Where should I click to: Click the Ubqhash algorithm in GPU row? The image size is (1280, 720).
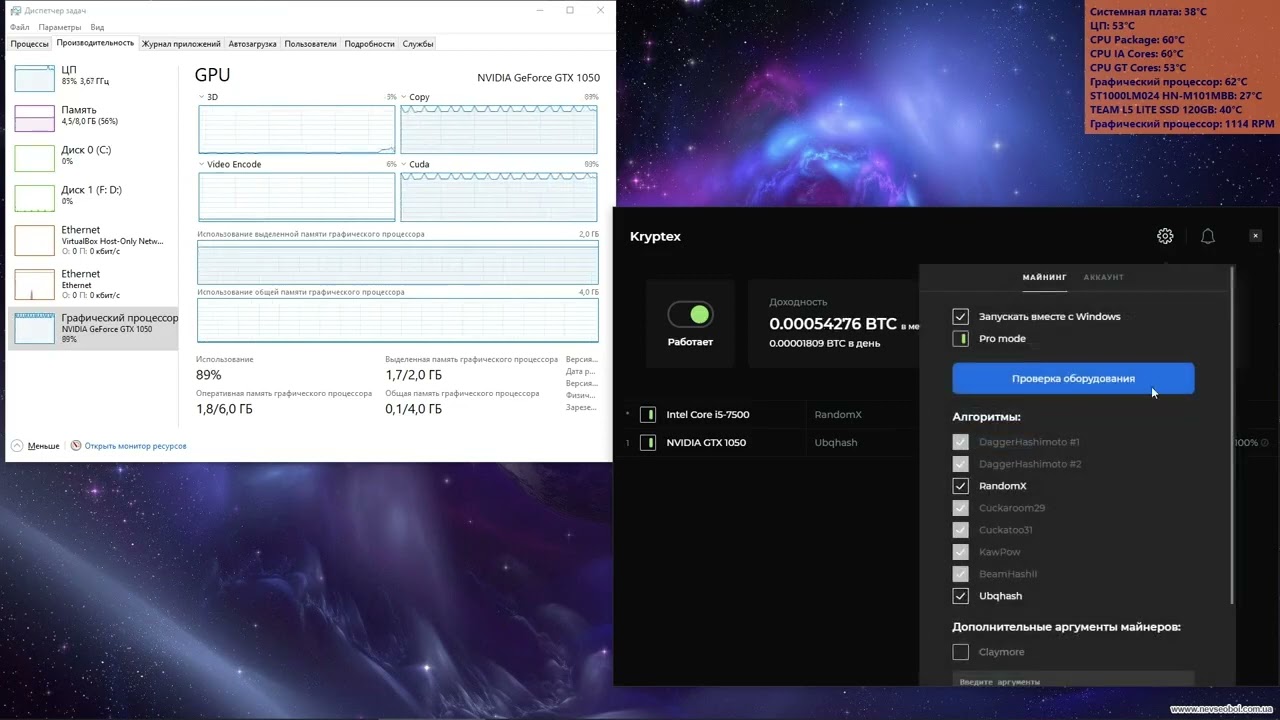[836, 442]
